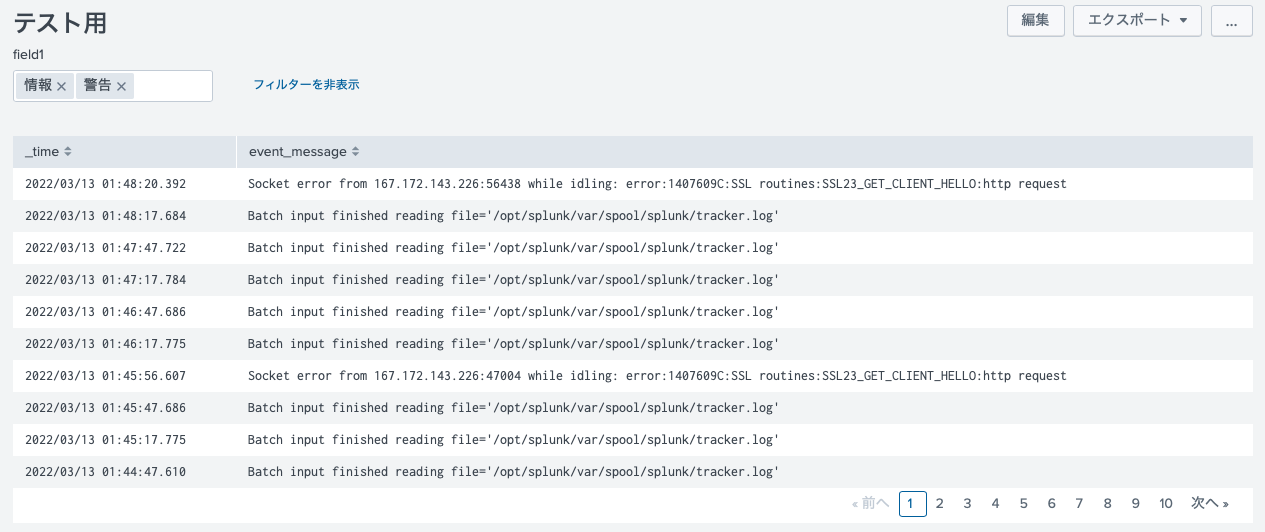Select timestamp 2022/03/13 01:48:17.684
This screenshot has width=1265, height=532.
coord(105,216)
